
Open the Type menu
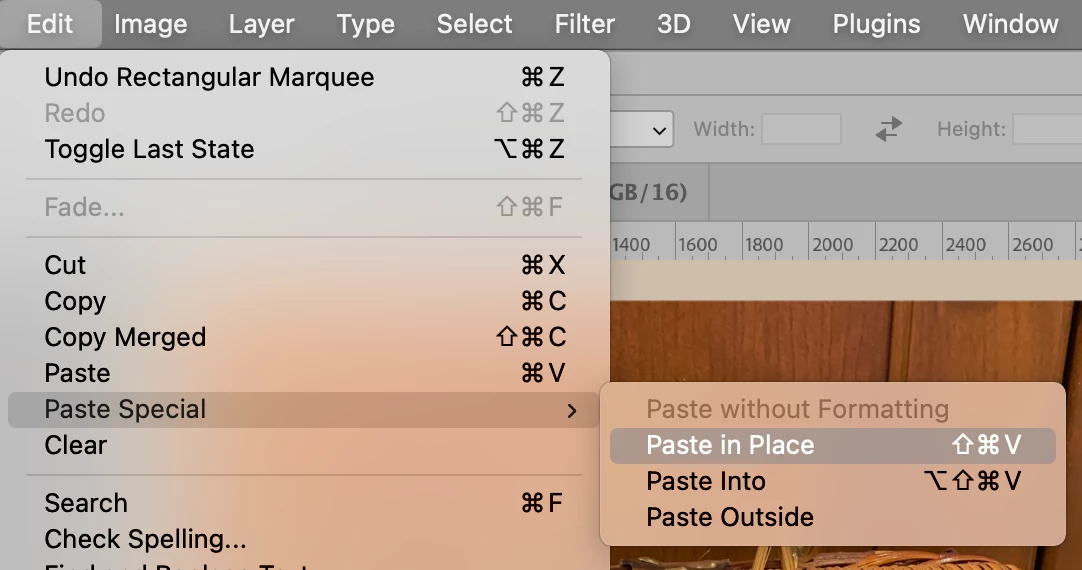point(365,24)
